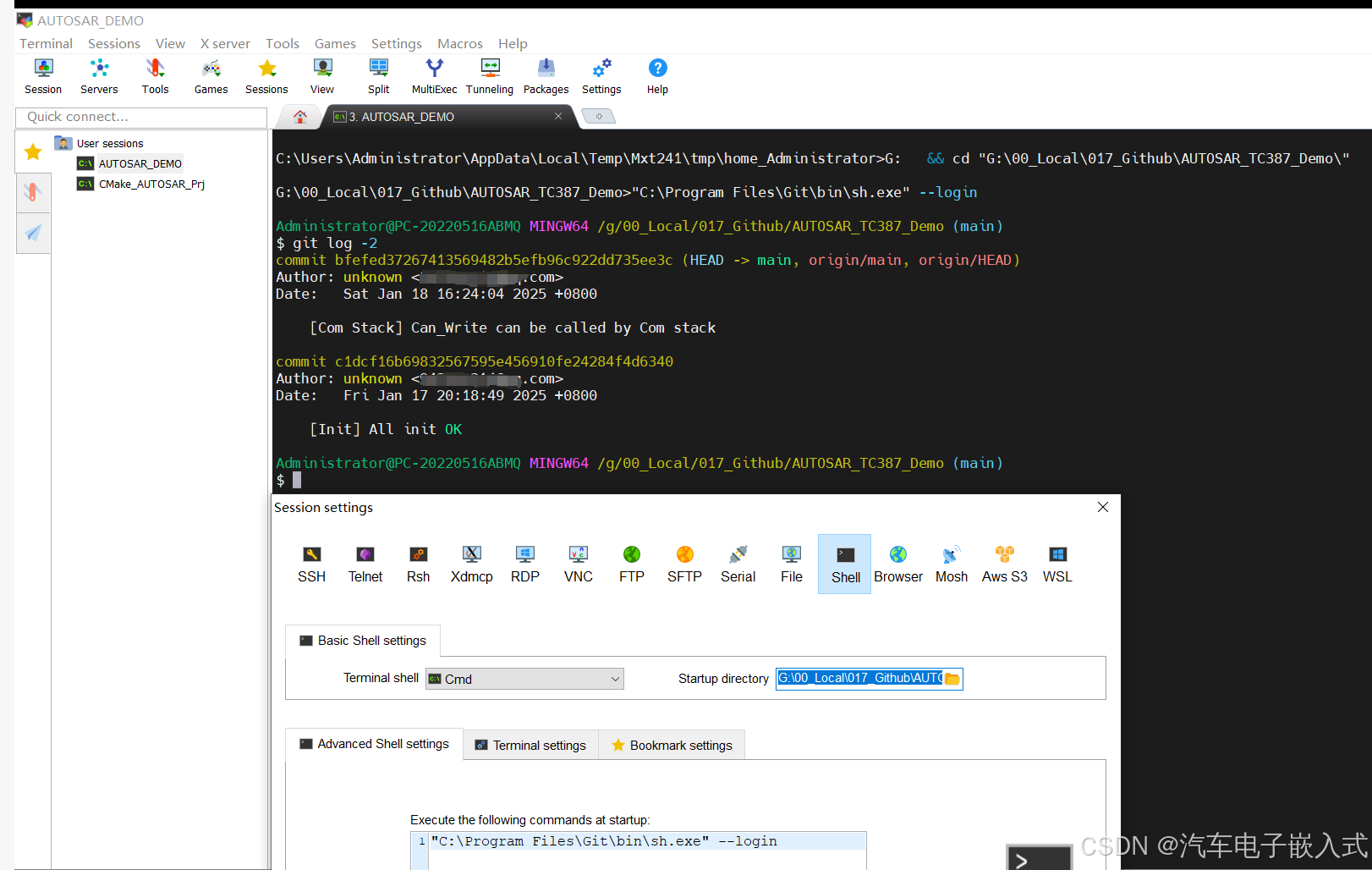Switch to Terminal settings tab
1372x870 pixels.
coord(531,745)
